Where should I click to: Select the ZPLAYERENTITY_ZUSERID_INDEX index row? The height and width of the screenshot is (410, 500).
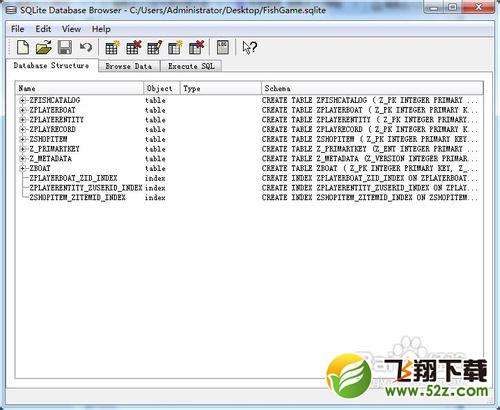pos(86,188)
